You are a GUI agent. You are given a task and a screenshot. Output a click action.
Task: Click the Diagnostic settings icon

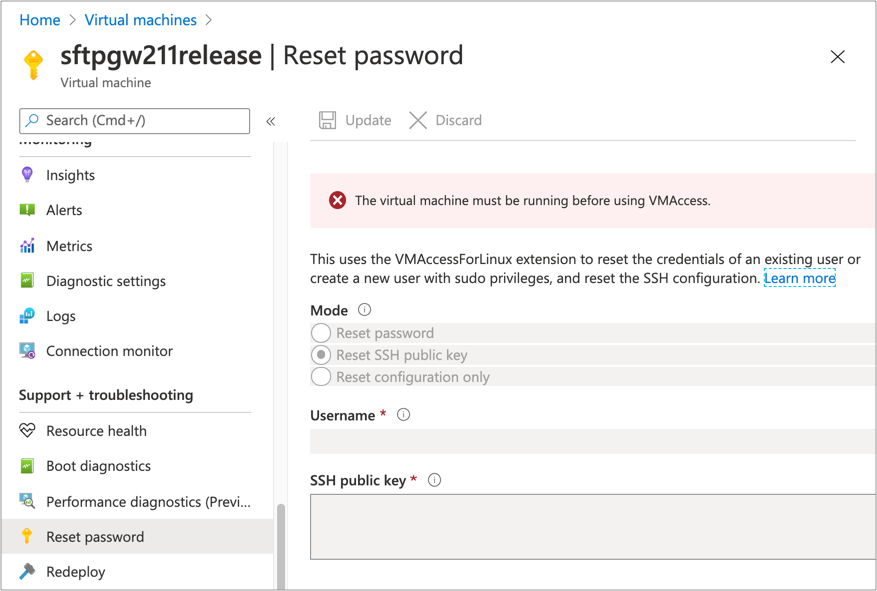pyautogui.click(x=27, y=280)
